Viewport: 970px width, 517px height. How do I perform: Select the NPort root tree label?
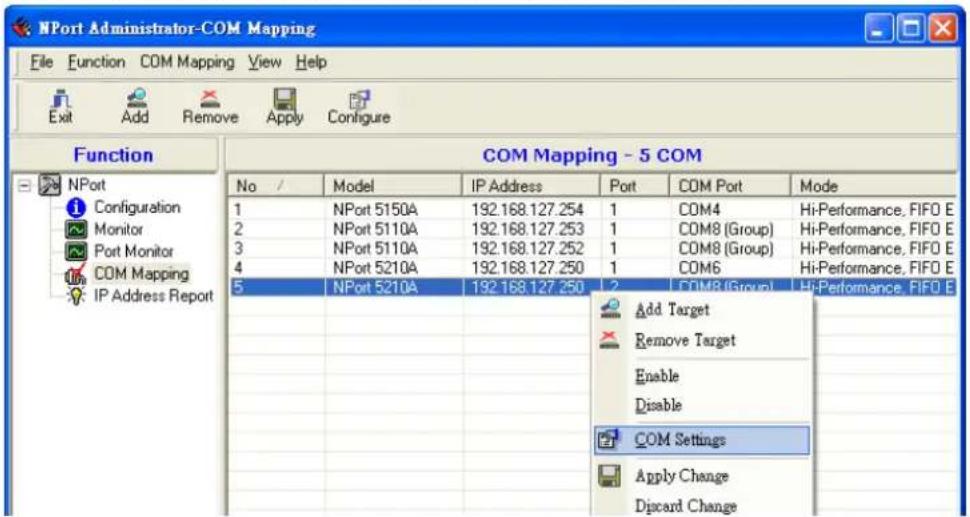tap(87, 184)
